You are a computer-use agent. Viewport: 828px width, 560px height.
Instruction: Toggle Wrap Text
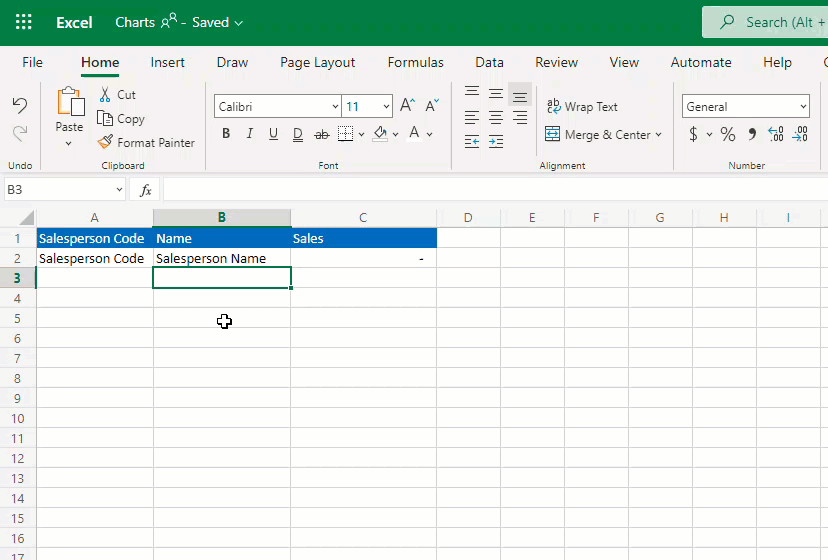click(582, 107)
